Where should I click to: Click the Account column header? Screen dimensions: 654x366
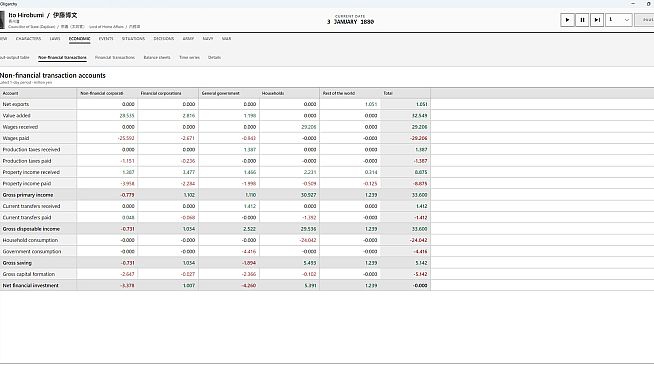[x=38, y=93]
